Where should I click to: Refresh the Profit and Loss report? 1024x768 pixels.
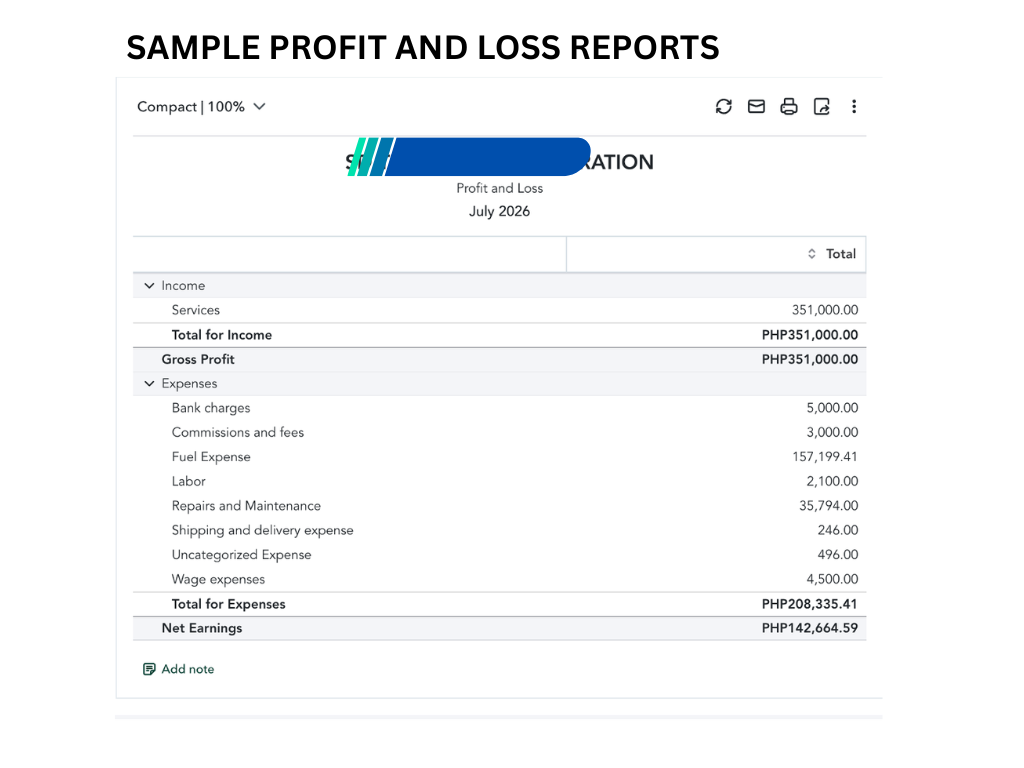724,106
